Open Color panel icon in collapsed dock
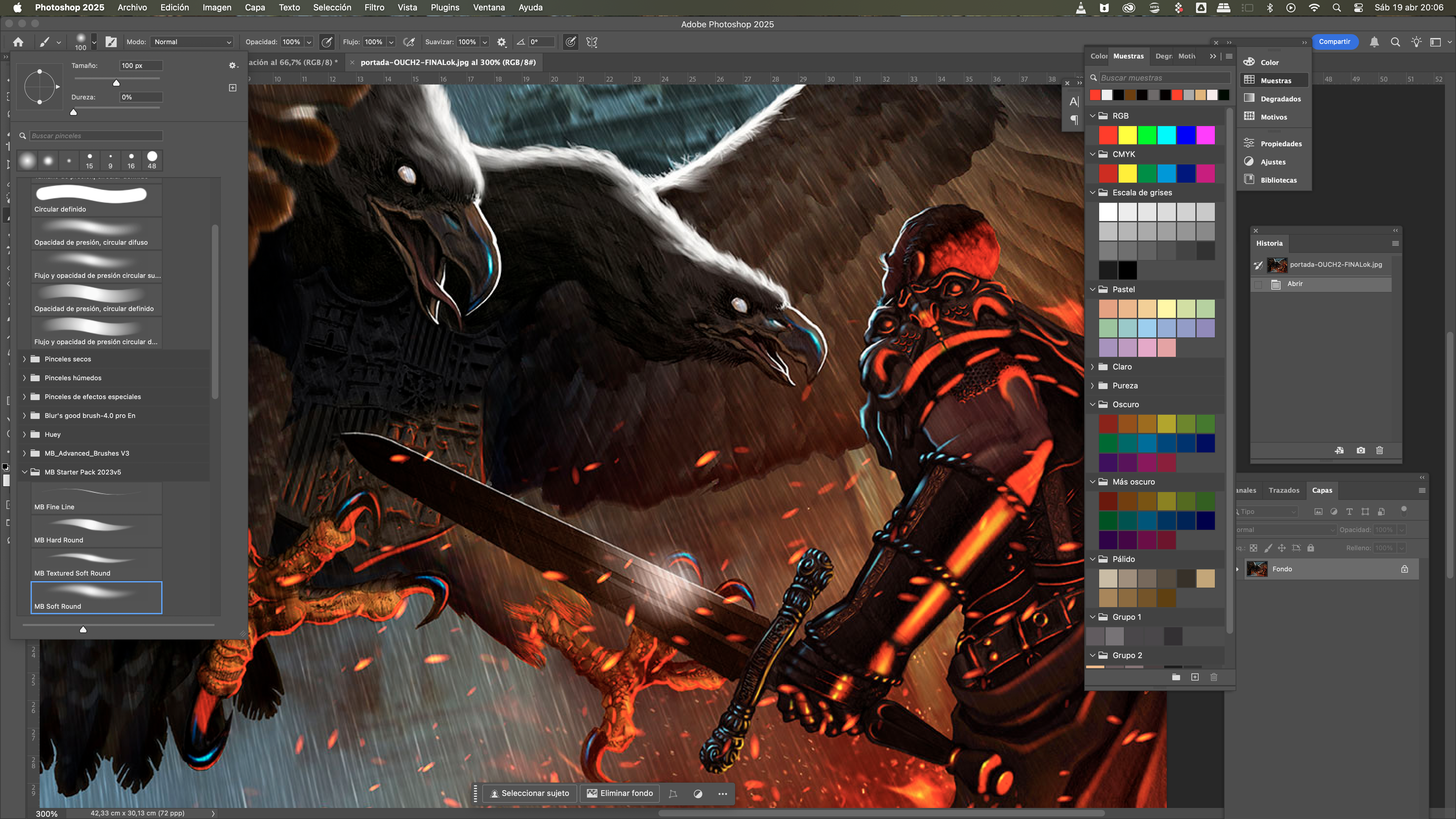This screenshot has width=1456, height=819. coord(1249,62)
